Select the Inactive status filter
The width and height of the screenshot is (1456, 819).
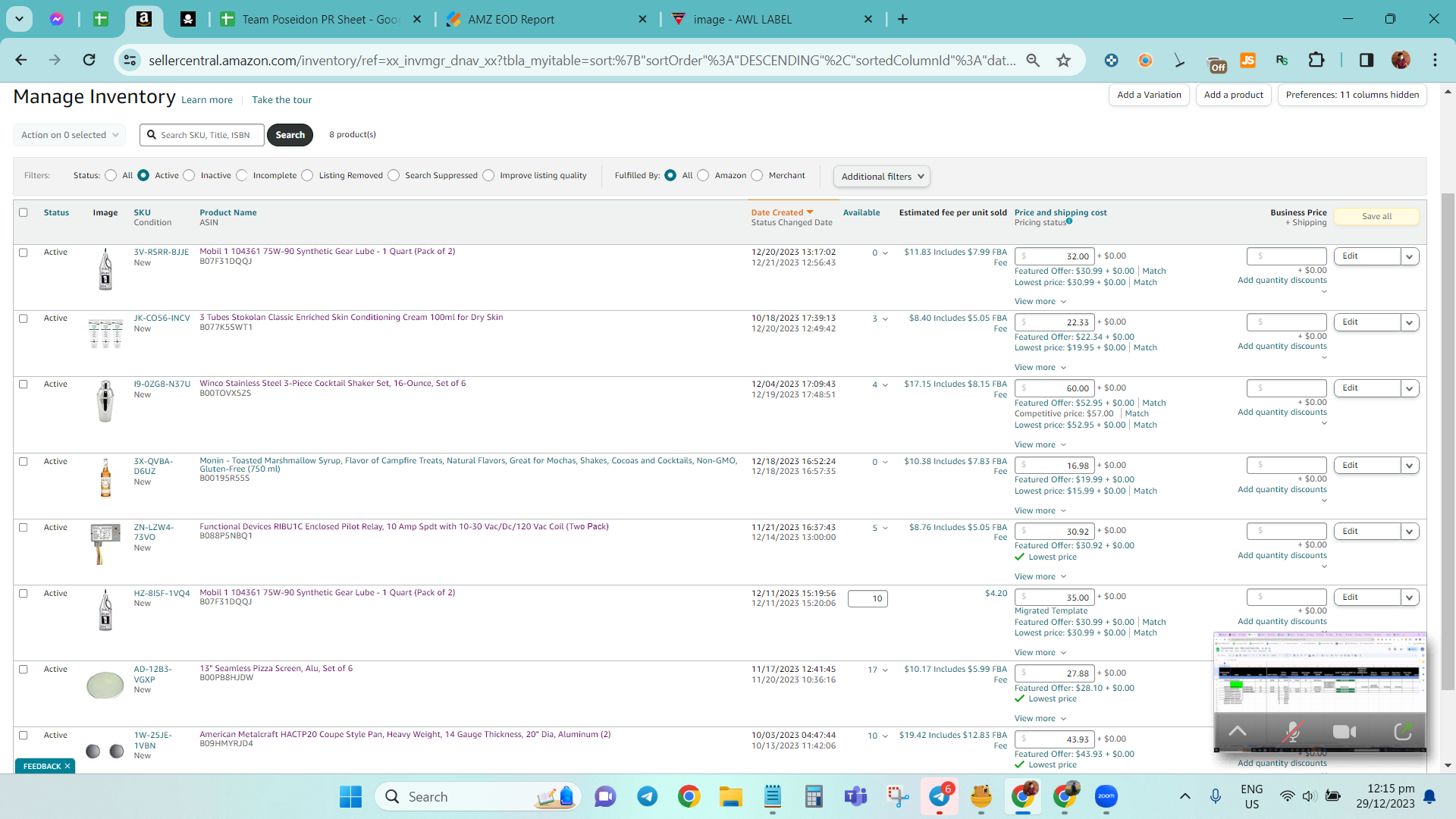189,176
